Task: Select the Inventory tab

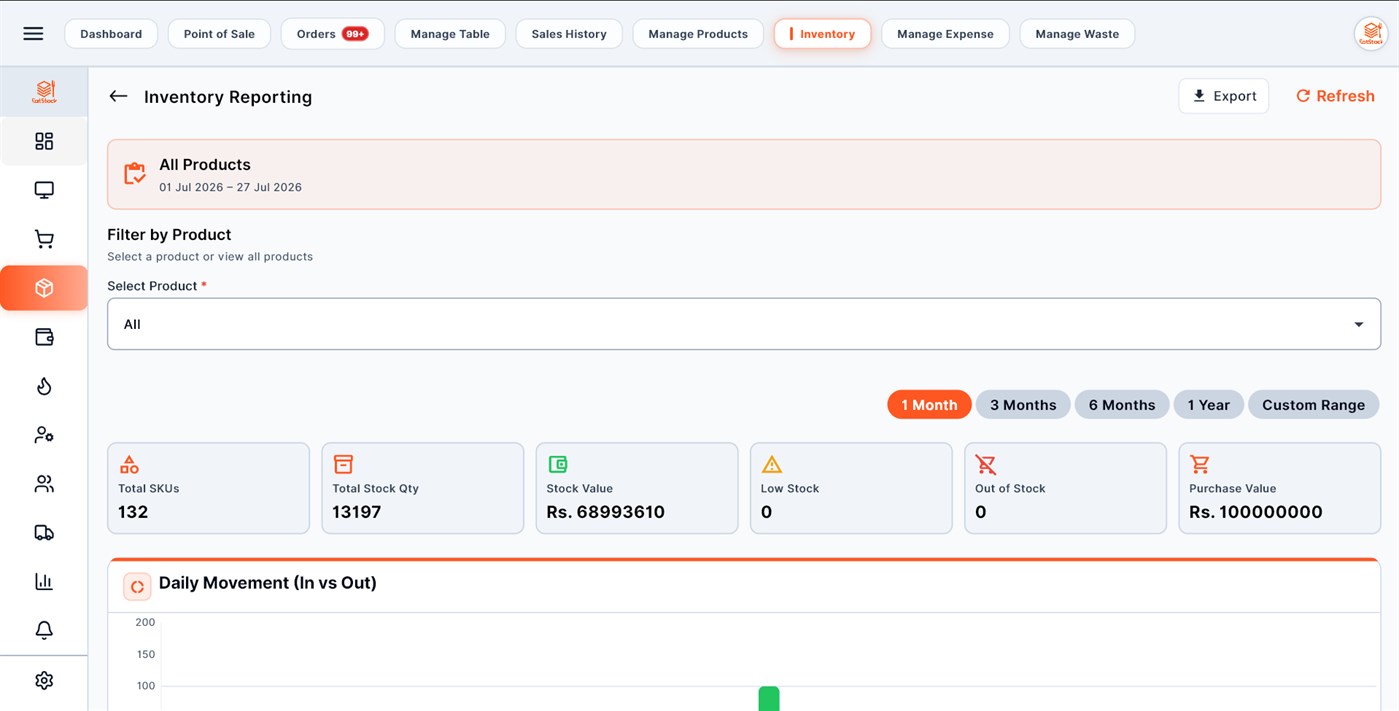Action: 822,34
